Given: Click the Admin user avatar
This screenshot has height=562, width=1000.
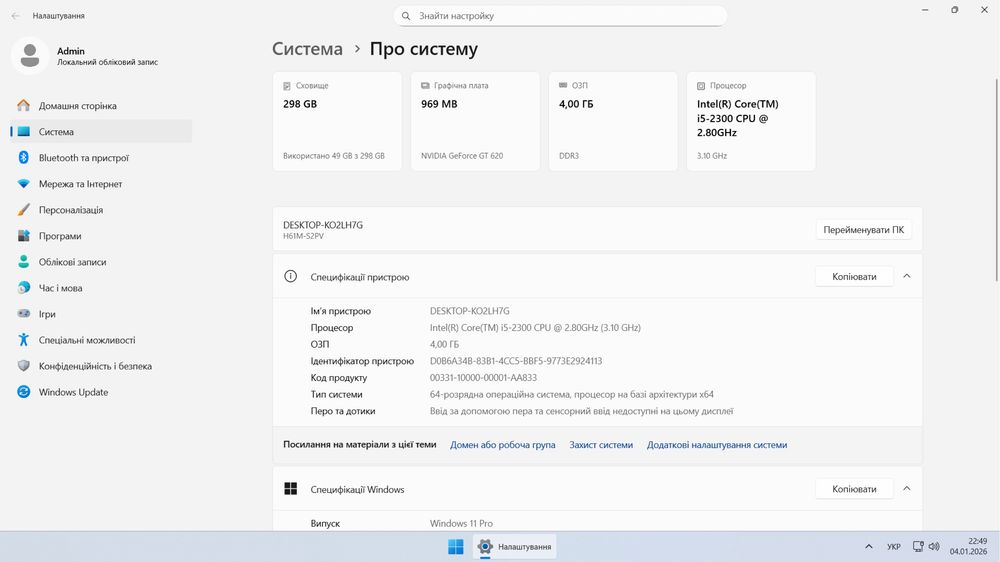Looking at the screenshot, I should tap(29, 55).
